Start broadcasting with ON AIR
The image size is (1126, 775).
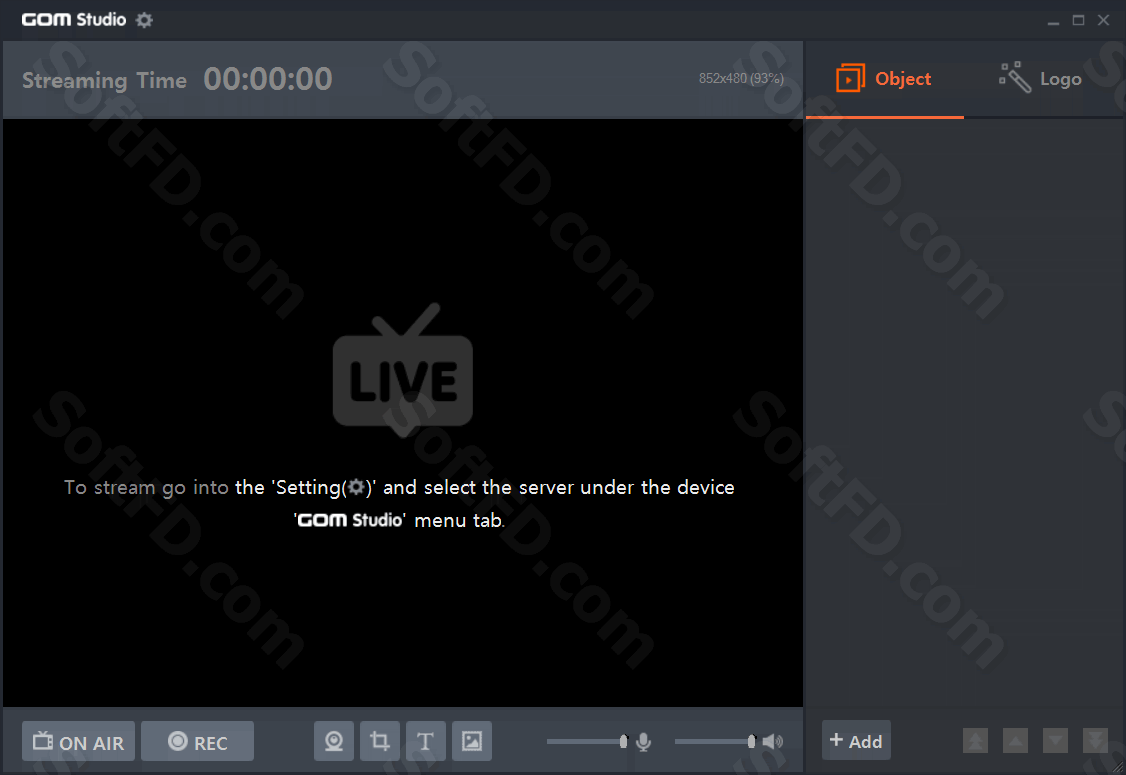pyautogui.click(x=78, y=741)
